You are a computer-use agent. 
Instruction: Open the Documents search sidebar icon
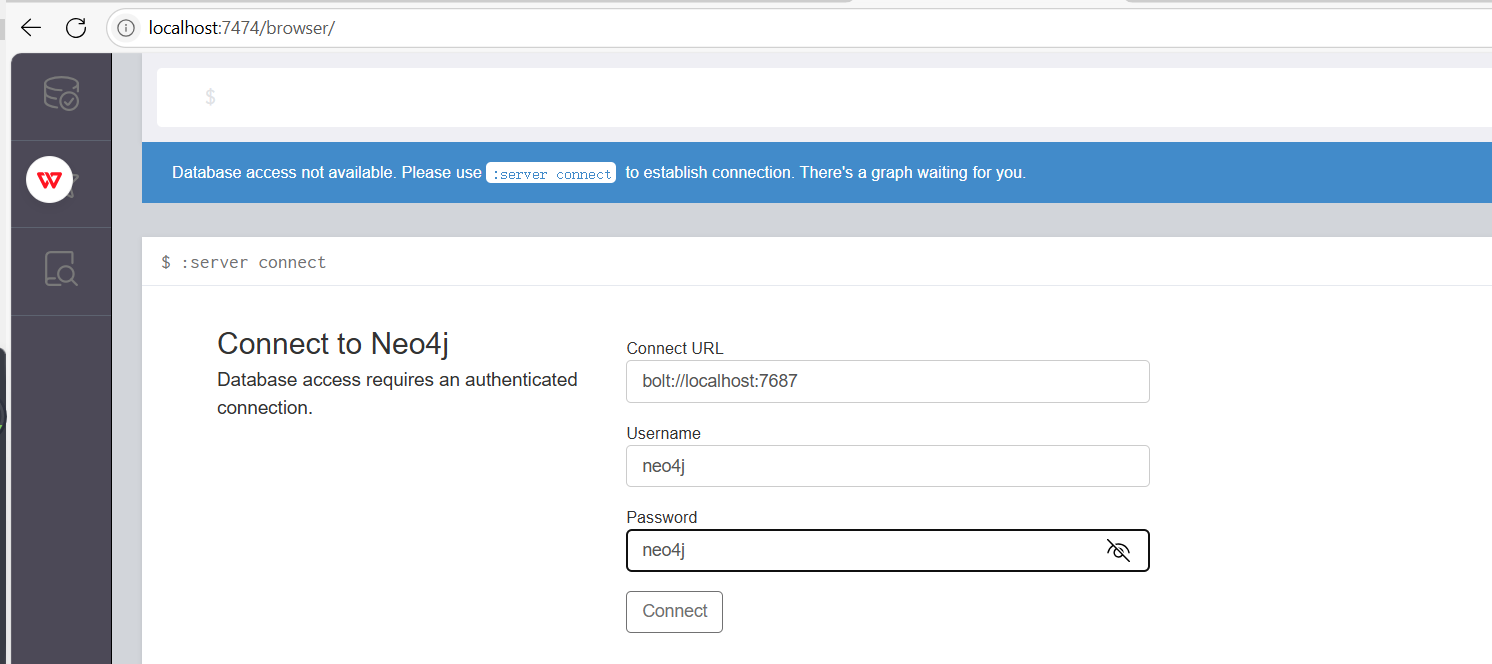(61, 270)
